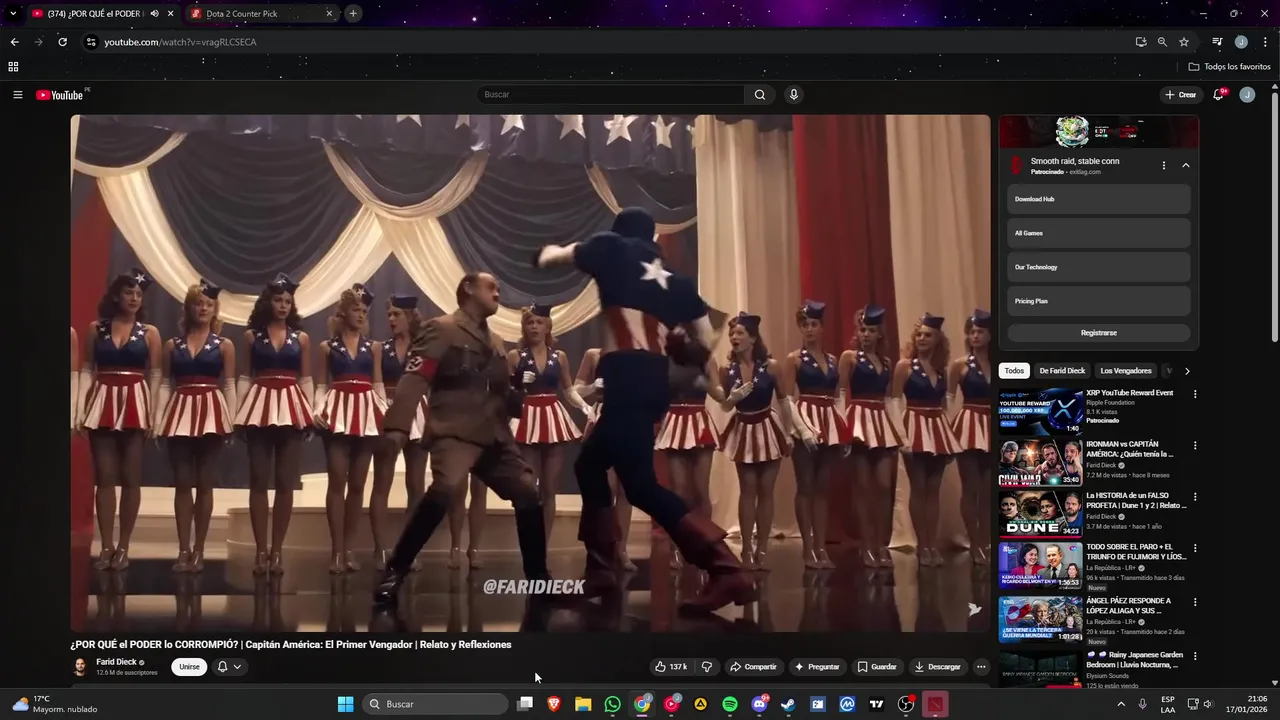Open the DUNE video thumbnail
Screen dimensions: 1280x720
[1040, 514]
